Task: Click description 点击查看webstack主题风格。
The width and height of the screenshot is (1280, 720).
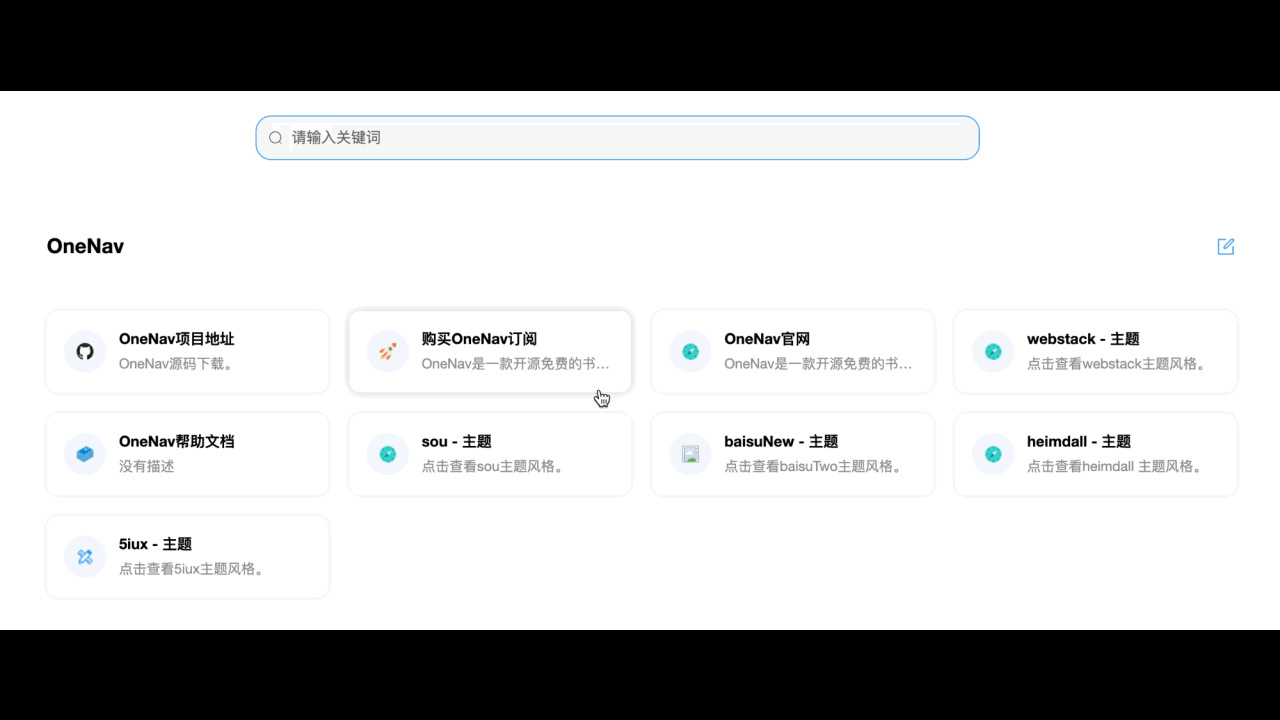Action: [x=1117, y=364]
